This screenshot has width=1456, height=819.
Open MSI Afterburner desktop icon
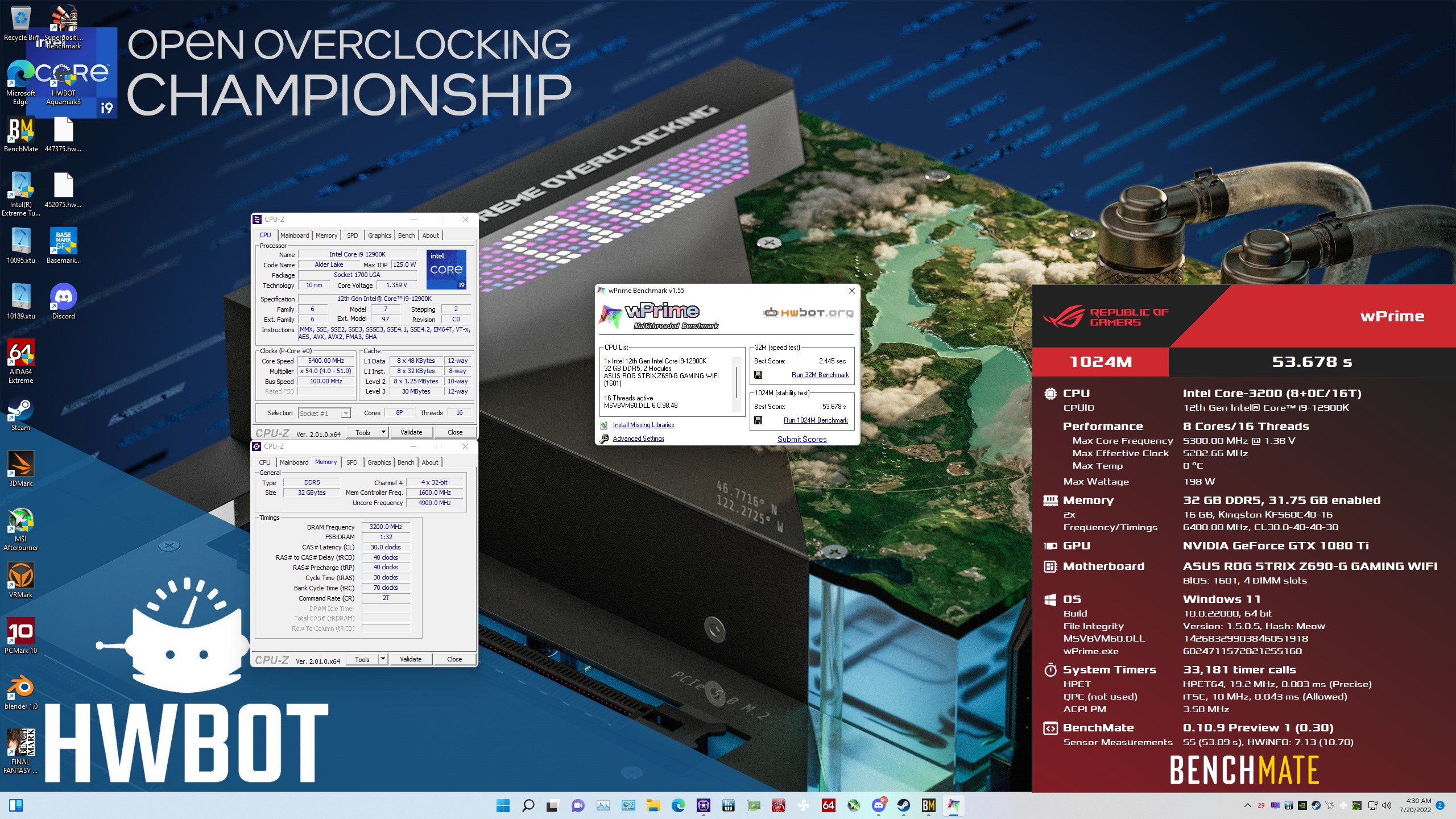[x=21, y=529]
